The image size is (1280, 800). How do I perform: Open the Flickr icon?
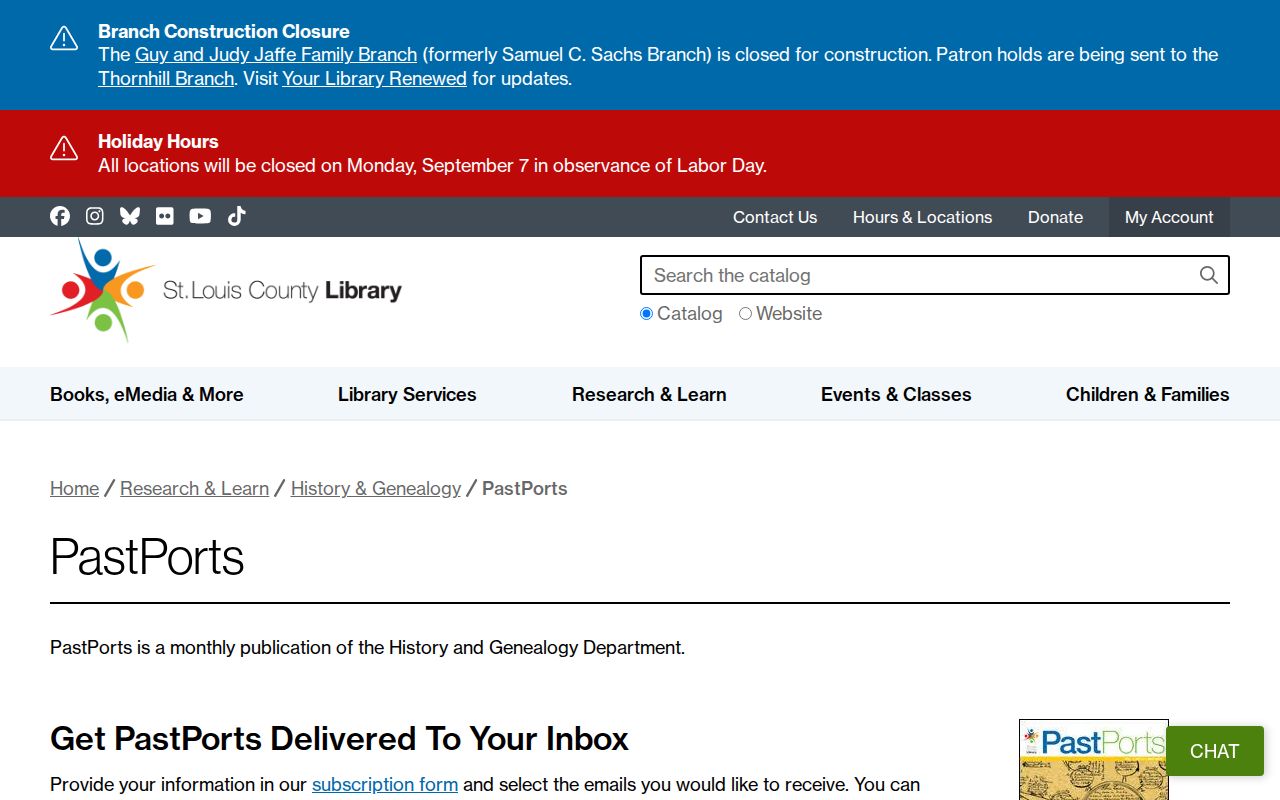tap(165, 216)
